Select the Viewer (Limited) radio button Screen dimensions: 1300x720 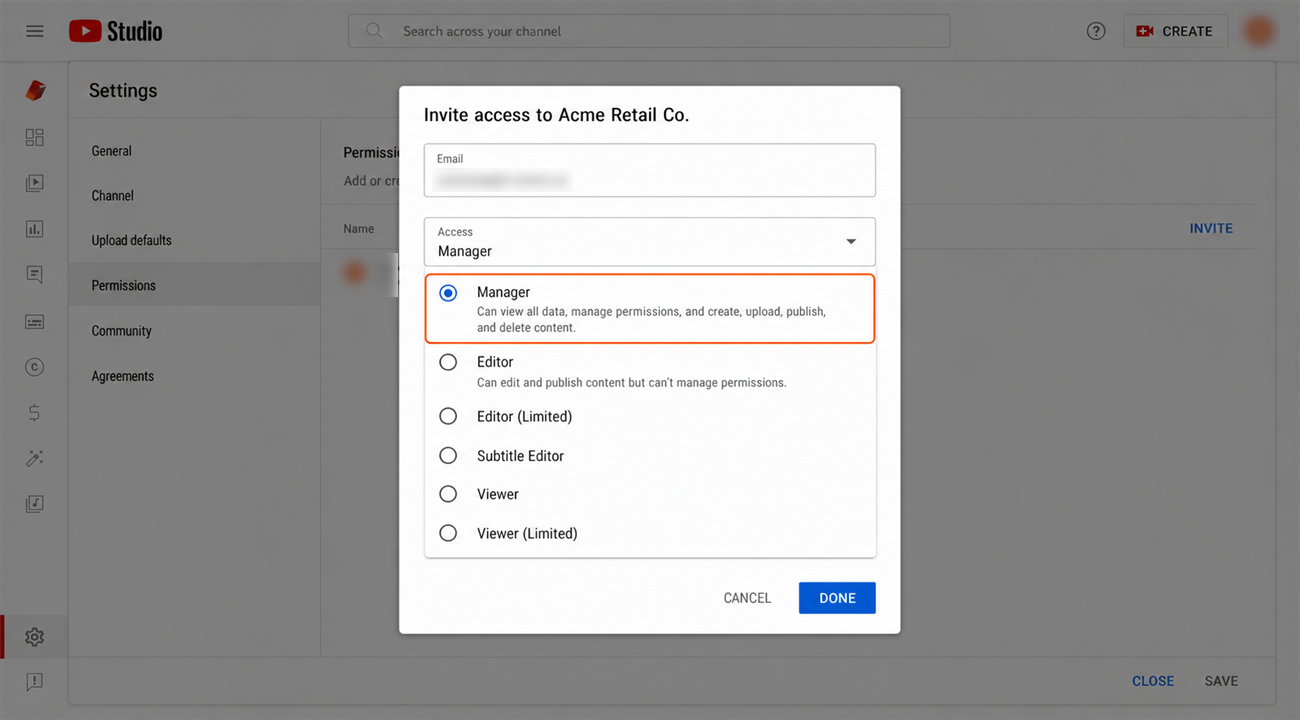pos(448,533)
